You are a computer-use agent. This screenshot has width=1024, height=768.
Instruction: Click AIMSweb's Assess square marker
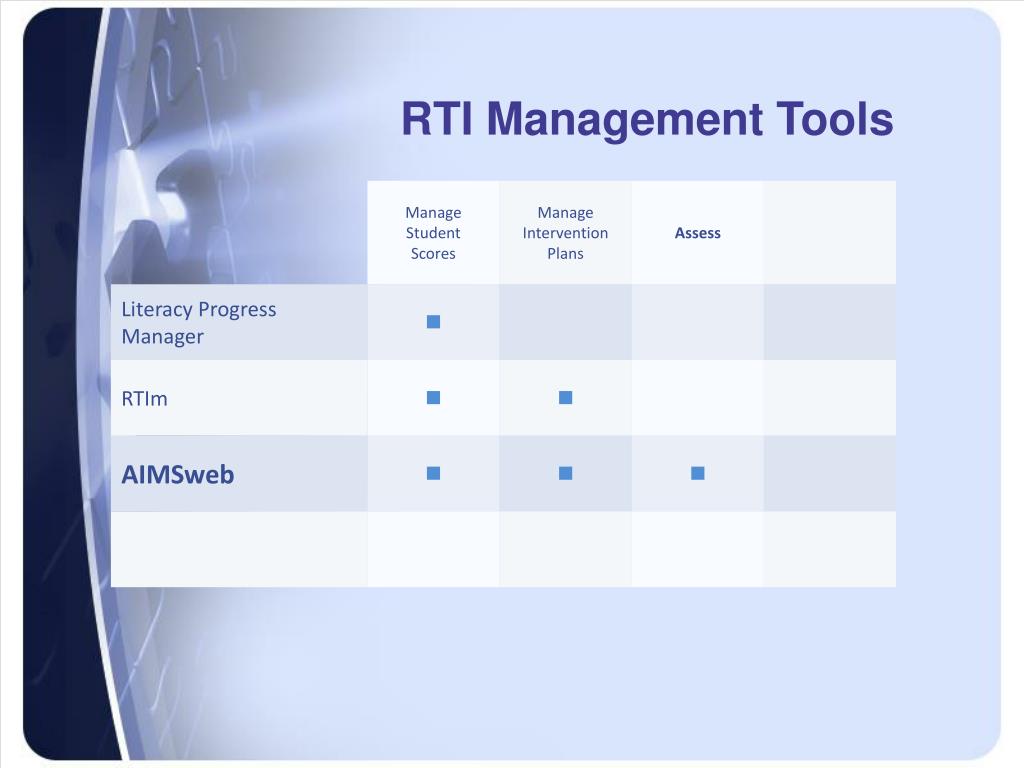pos(697,473)
